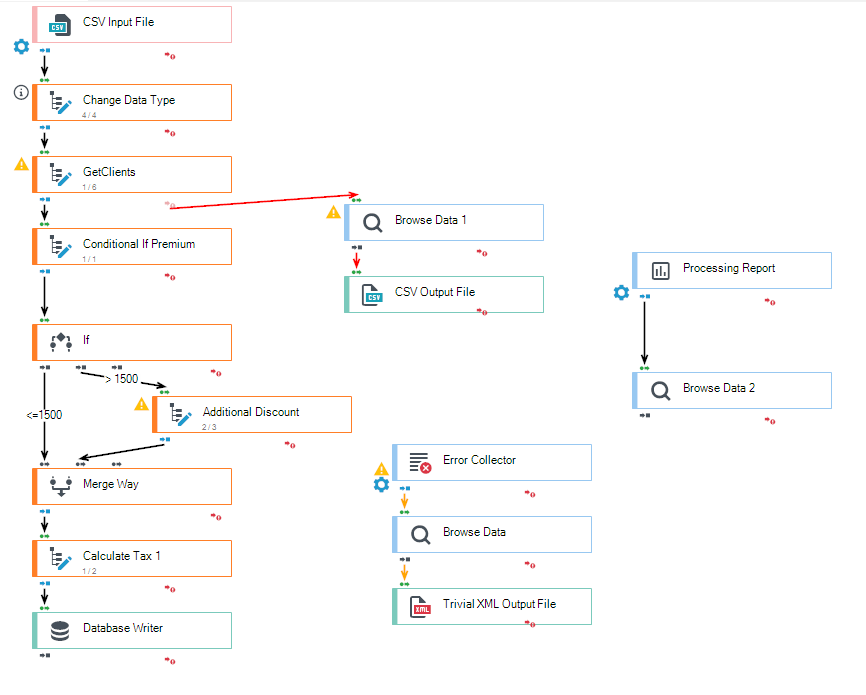The image size is (866, 695).
Task: Click the Database Writer cylinder icon
Action: click(60, 631)
